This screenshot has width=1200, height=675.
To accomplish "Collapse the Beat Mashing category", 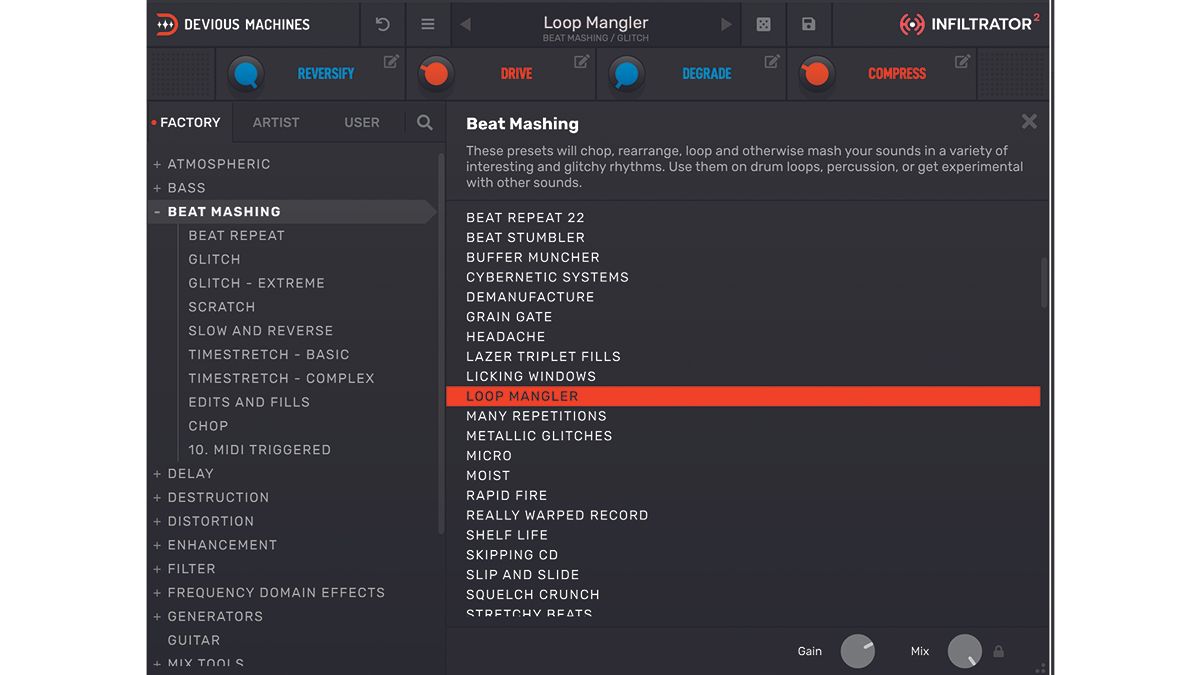I will pos(157,212).
